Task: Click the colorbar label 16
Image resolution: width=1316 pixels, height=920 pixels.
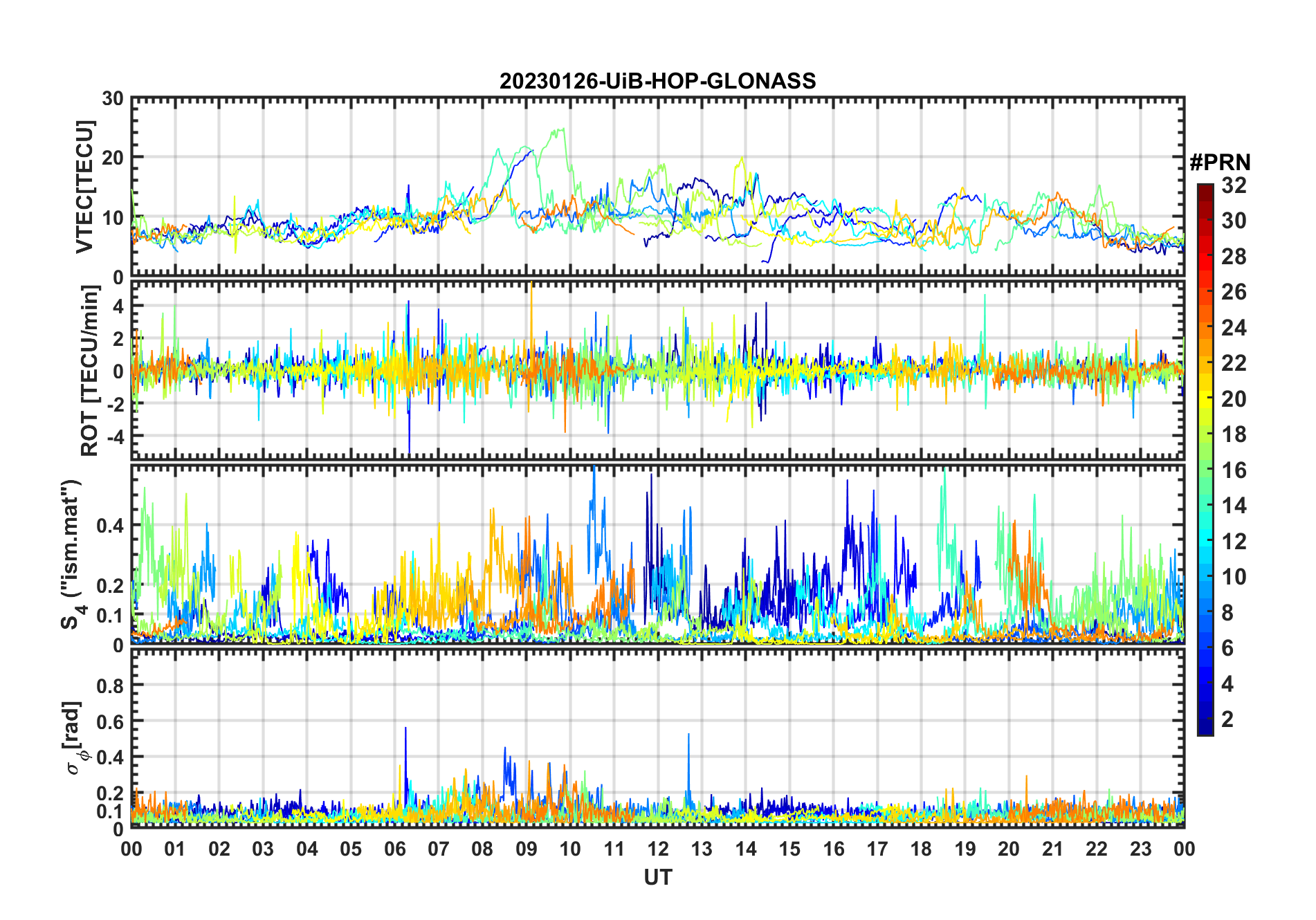Action: 1234,470
